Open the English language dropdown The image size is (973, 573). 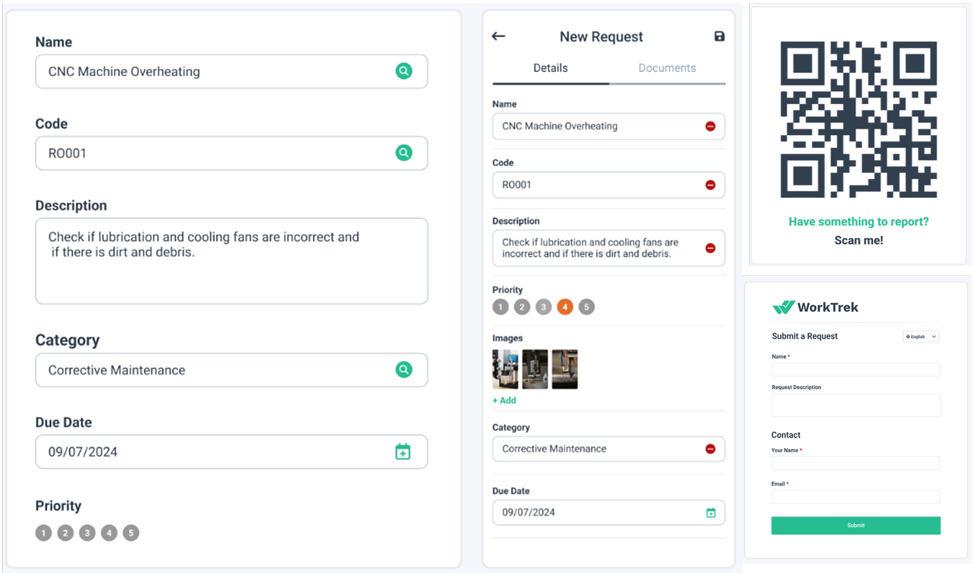921,337
